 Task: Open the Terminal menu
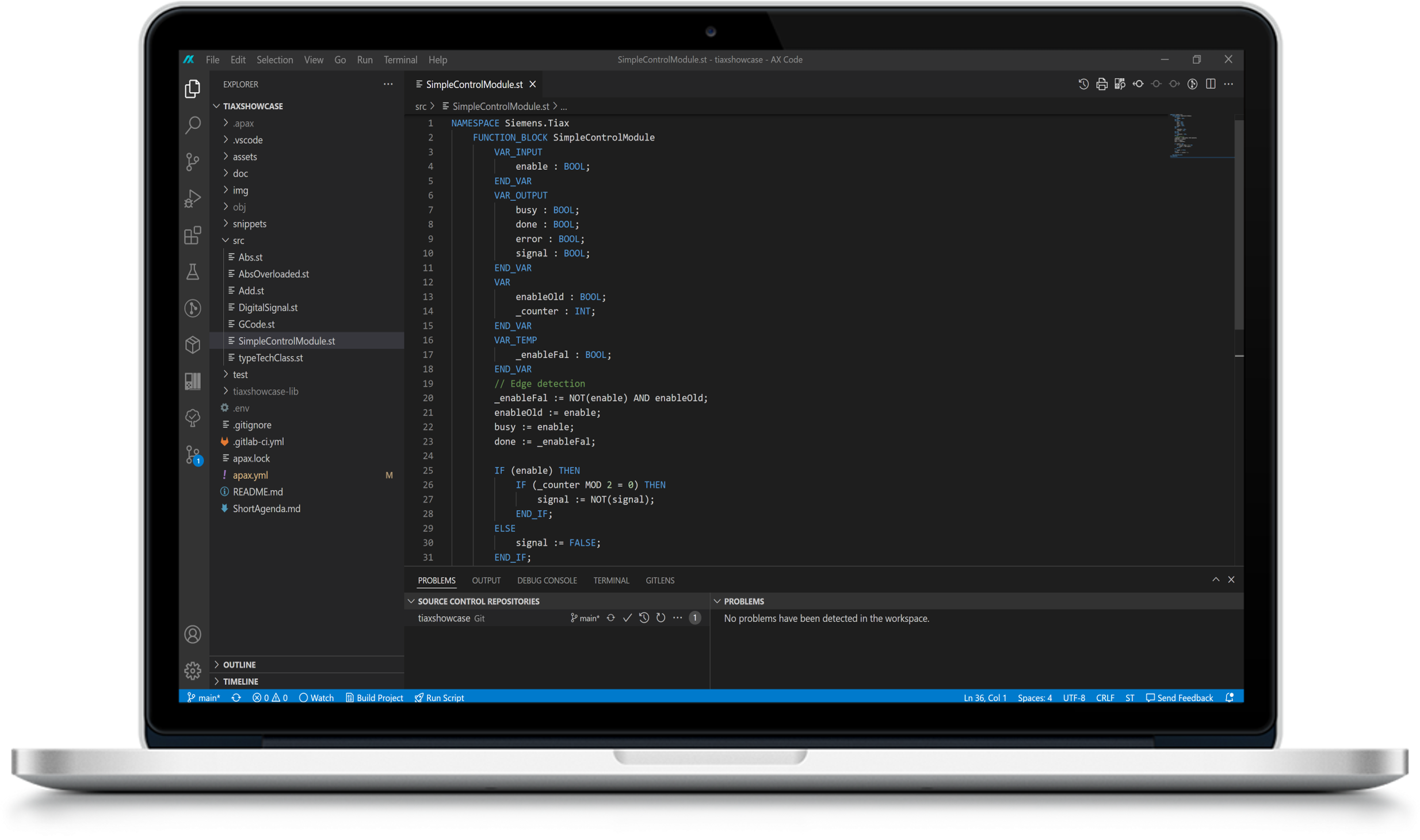coord(400,60)
